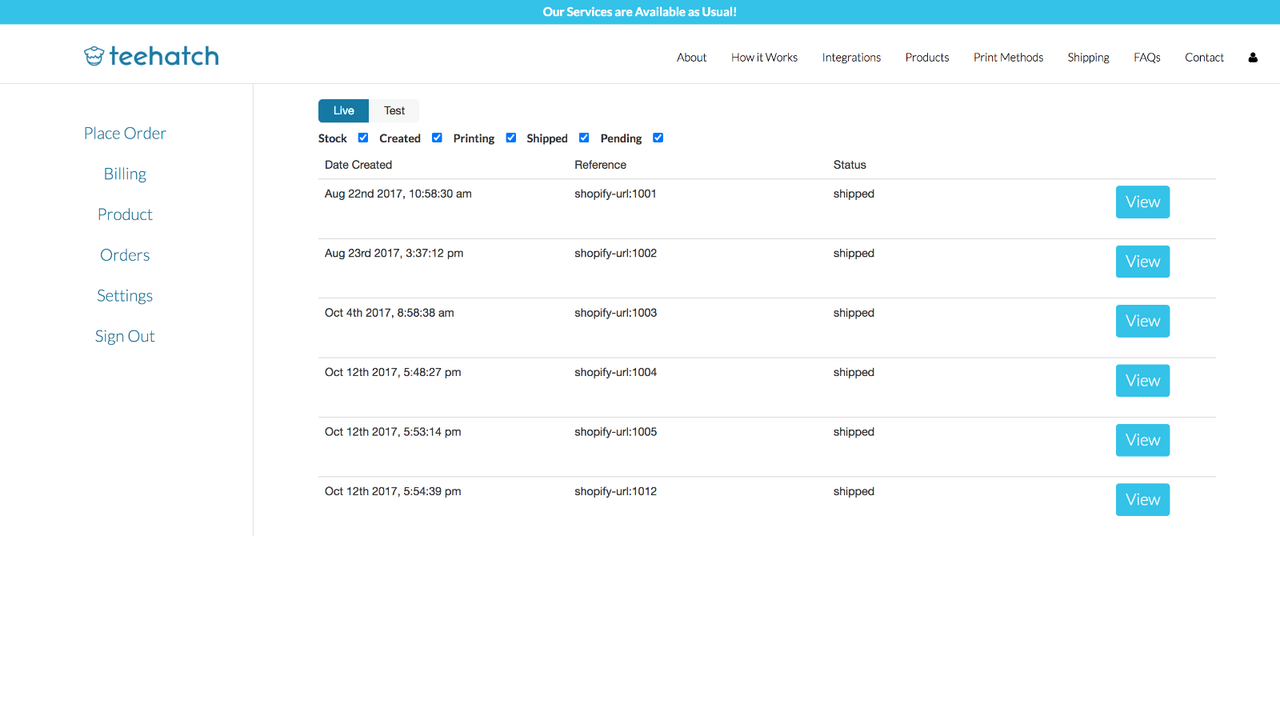The height and width of the screenshot is (720, 1280).
Task: Open the Settings page
Action: [124, 295]
